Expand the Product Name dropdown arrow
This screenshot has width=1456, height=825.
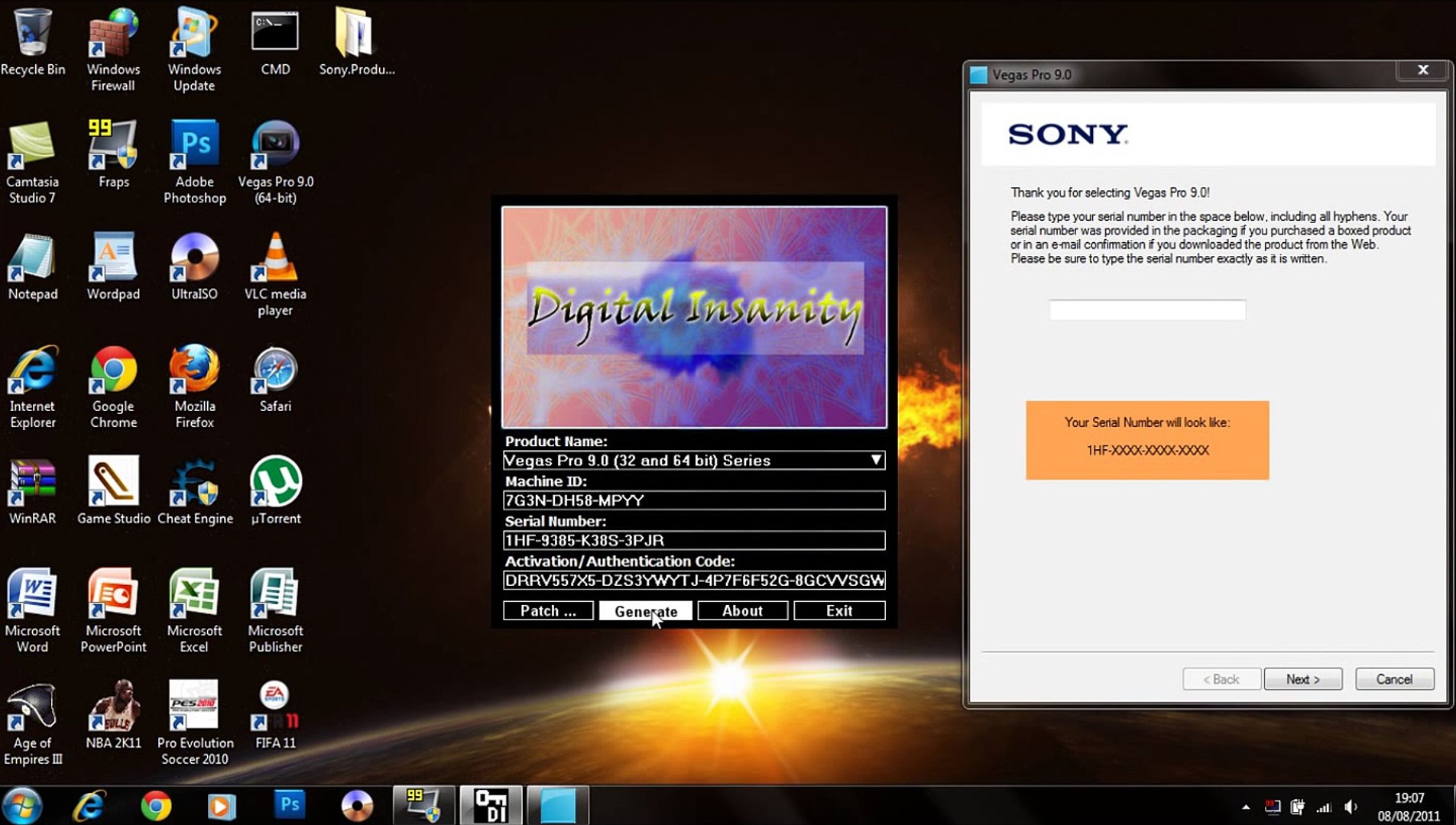[876, 460]
